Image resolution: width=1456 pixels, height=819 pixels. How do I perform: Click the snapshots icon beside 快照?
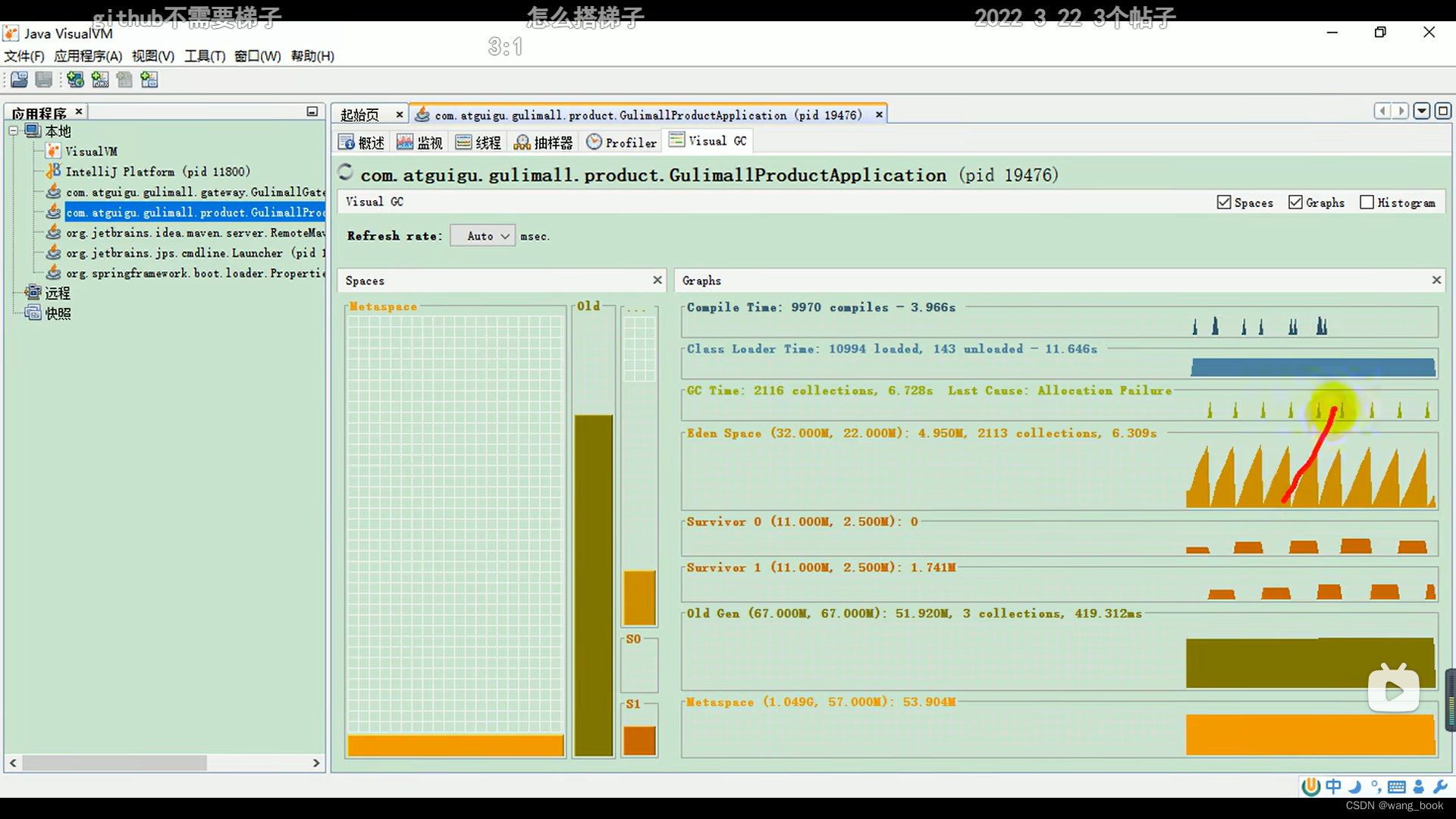[x=33, y=313]
